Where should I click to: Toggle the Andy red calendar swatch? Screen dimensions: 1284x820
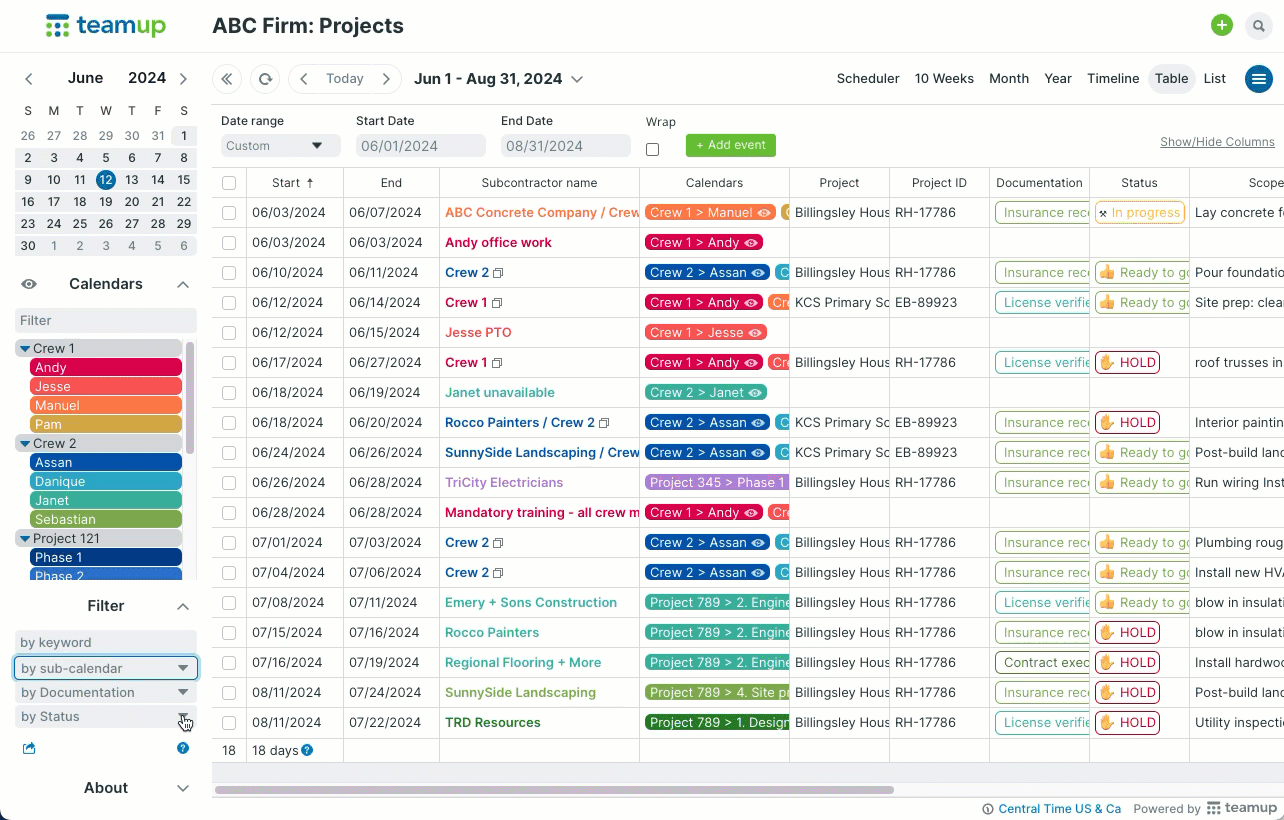click(106, 368)
